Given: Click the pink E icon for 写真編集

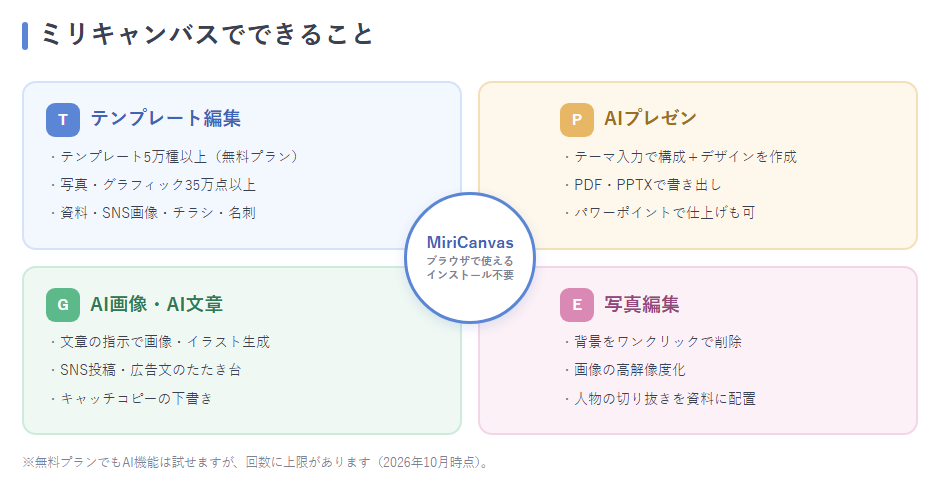Looking at the screenshot, I should click(577, 305).
